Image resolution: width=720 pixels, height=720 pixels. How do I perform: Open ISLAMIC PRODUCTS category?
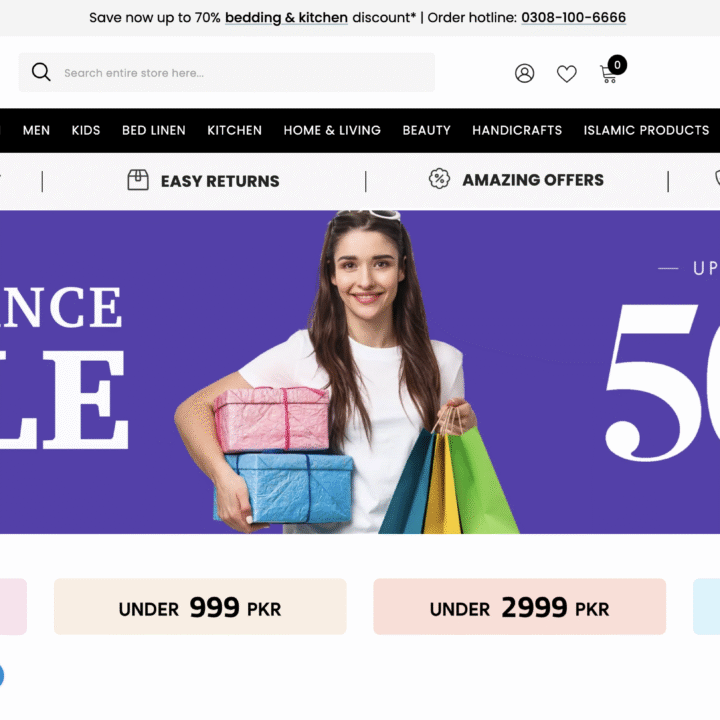647,130
